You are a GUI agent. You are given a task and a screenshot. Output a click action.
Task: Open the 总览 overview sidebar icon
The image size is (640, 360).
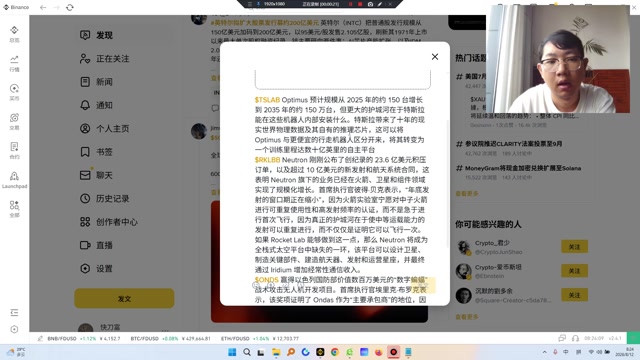[14, 34]
